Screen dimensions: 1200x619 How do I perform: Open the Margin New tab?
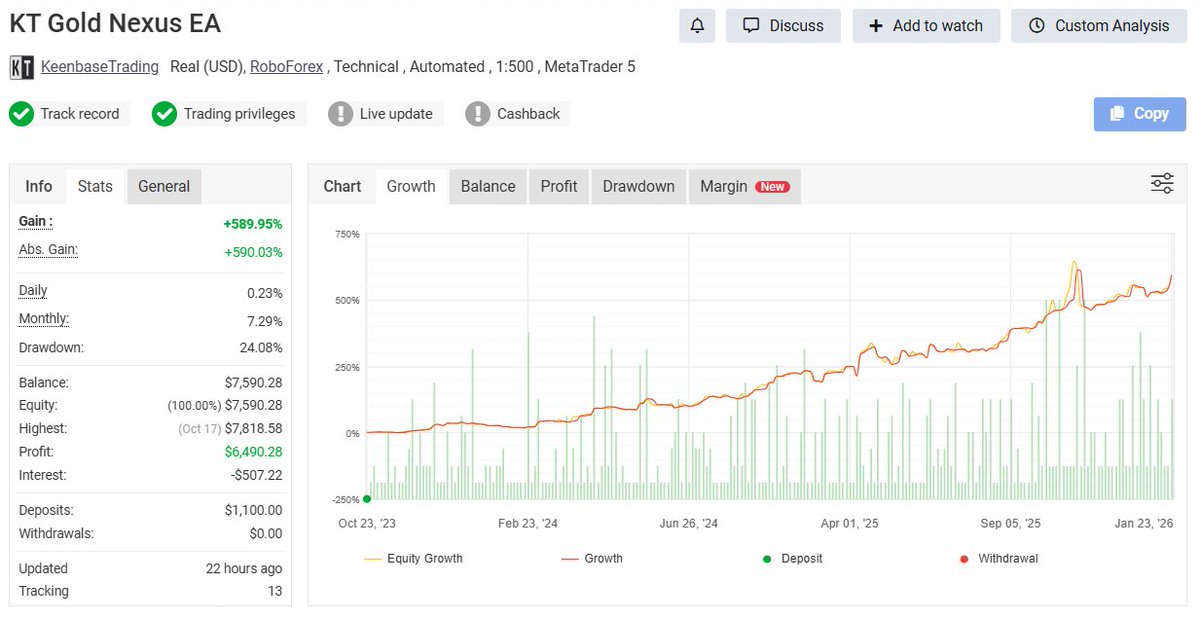click(x=745, y=186)
